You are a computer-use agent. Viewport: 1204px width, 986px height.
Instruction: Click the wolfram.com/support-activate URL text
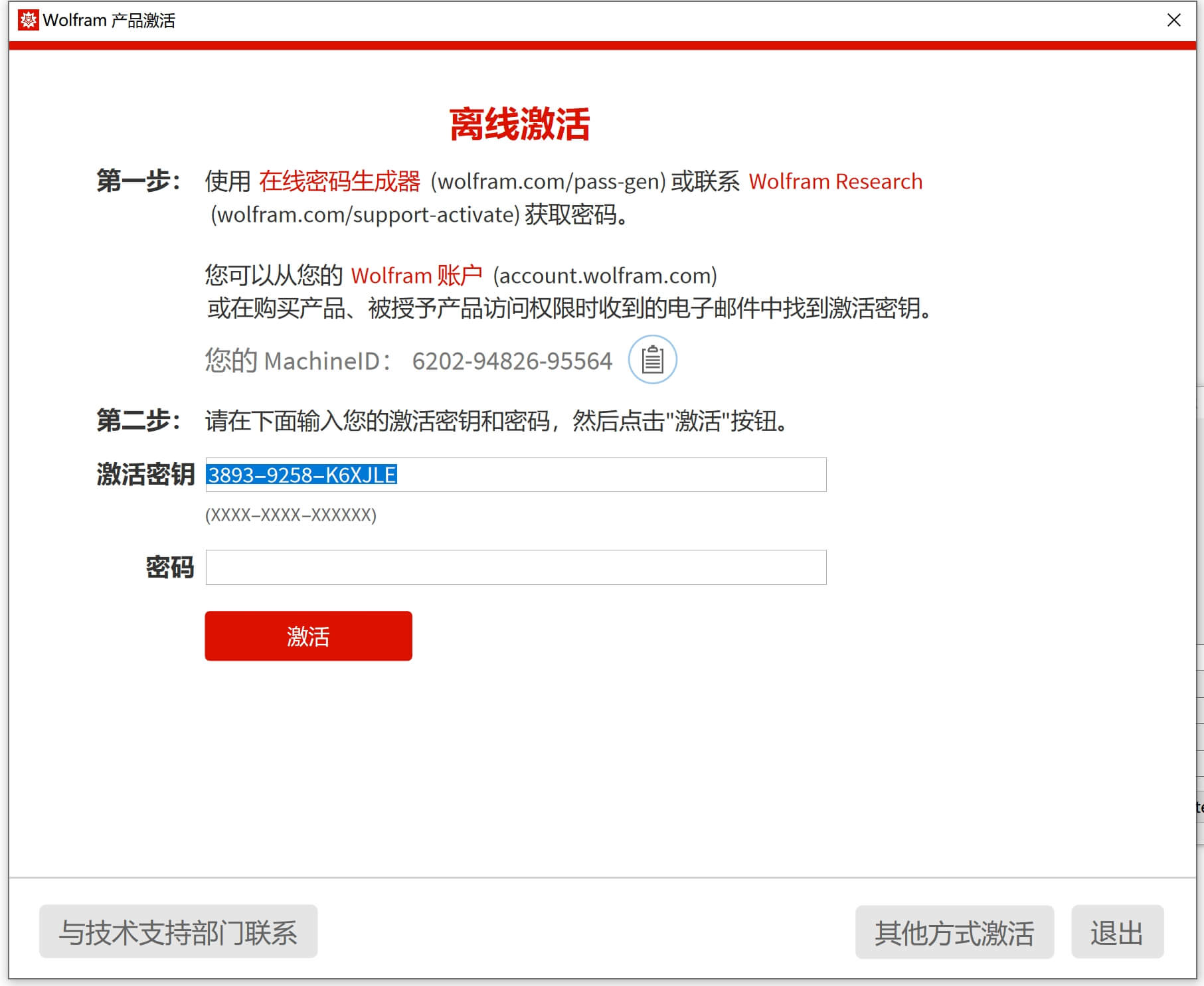[x=365, y=215]
